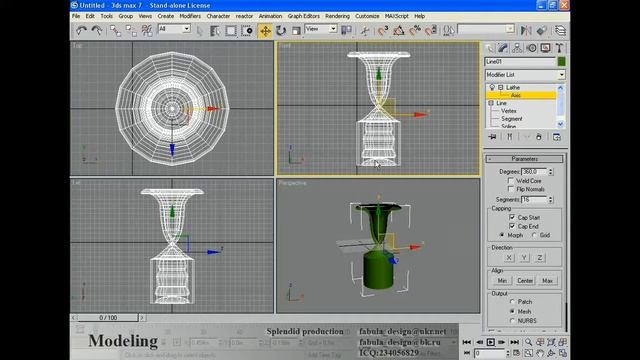Click the Degrees spinner arrows
Viewport: 640px width, 360px height.
click(x=551, y=172)
